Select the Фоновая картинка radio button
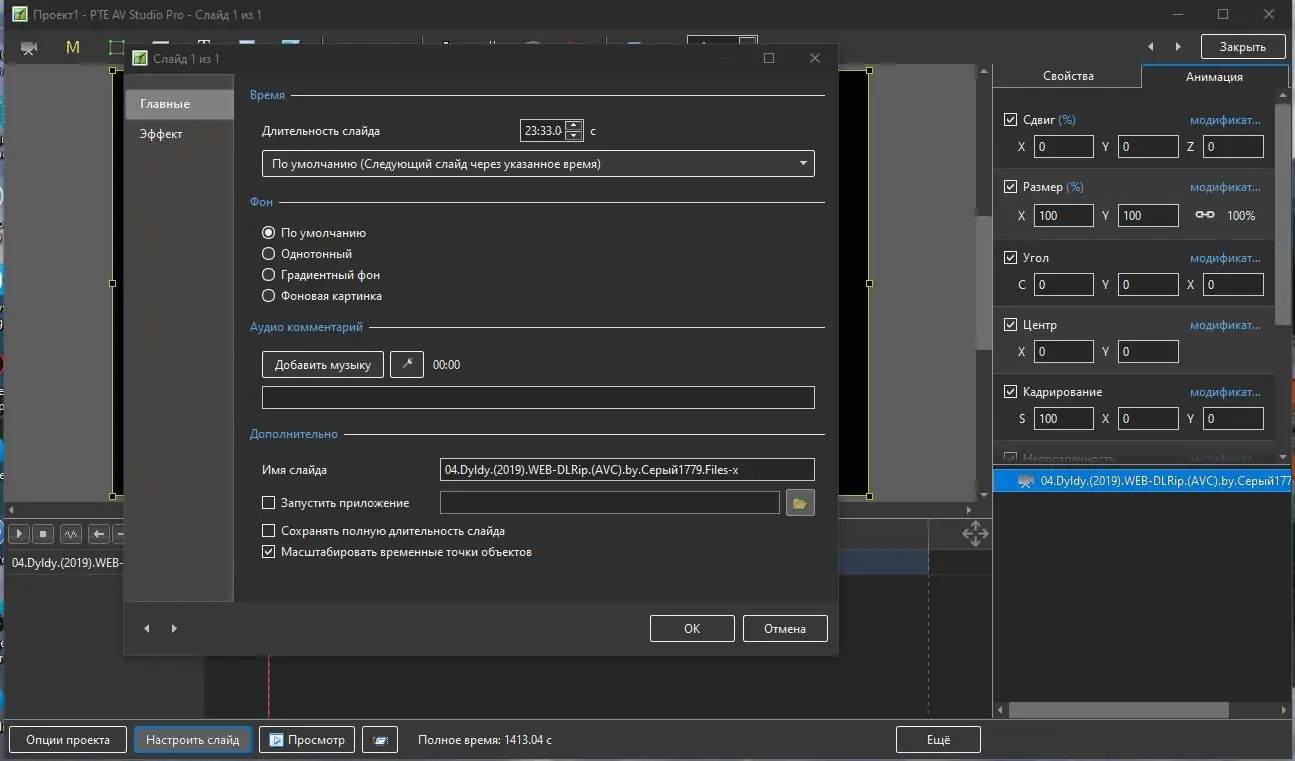The height and width of the screenshot is (761, 1295). coord(268,295)
